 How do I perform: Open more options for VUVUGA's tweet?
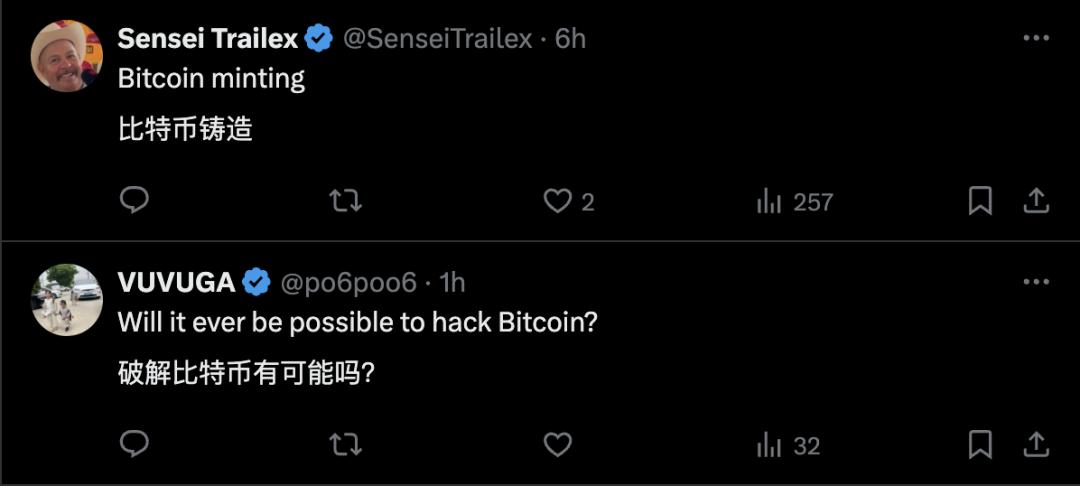(x=1036, y=282)
